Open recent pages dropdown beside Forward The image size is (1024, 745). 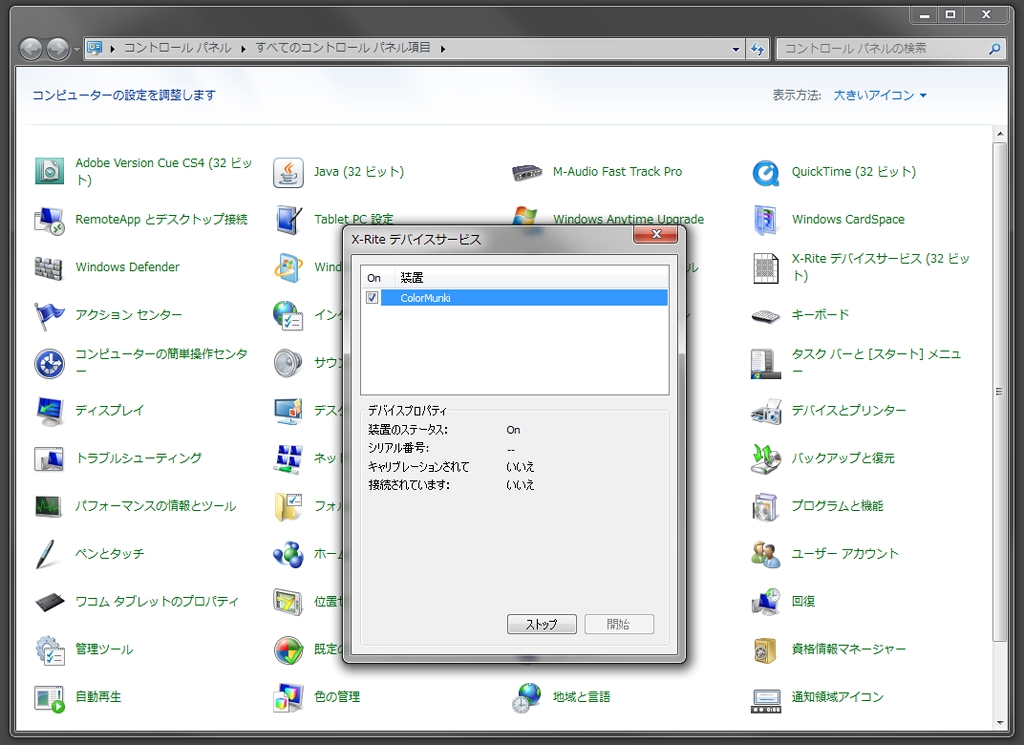coord(76,49)
